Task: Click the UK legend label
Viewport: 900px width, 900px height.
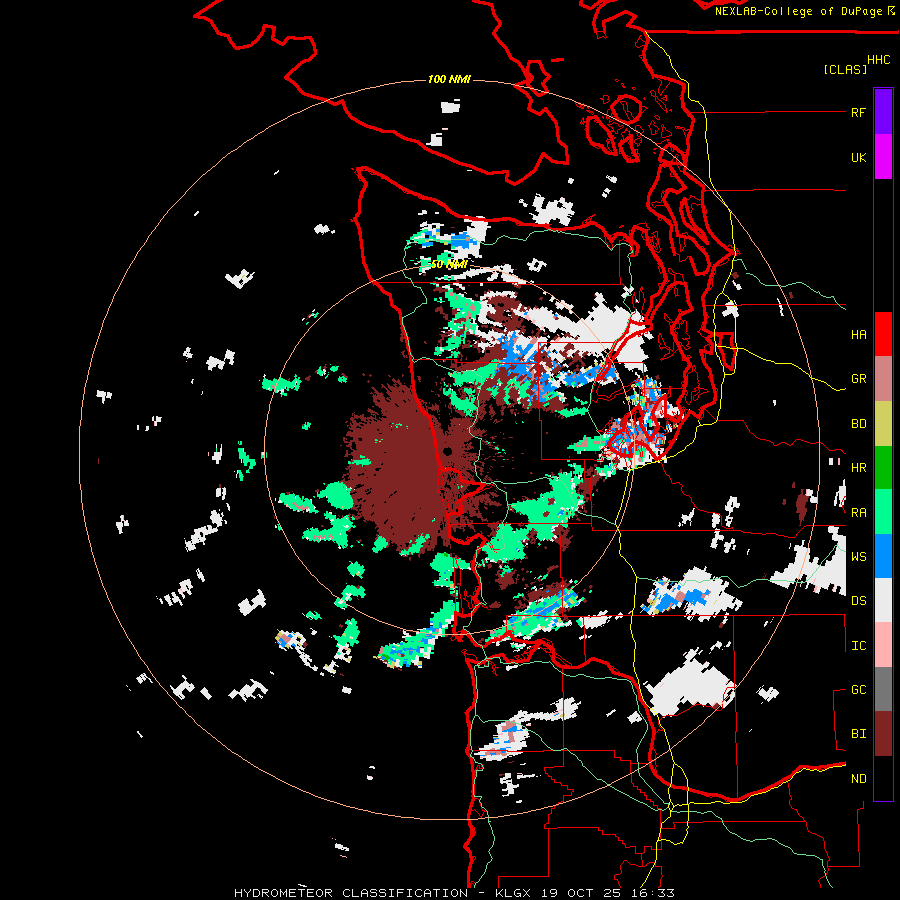Action: (x=858, y=157)
